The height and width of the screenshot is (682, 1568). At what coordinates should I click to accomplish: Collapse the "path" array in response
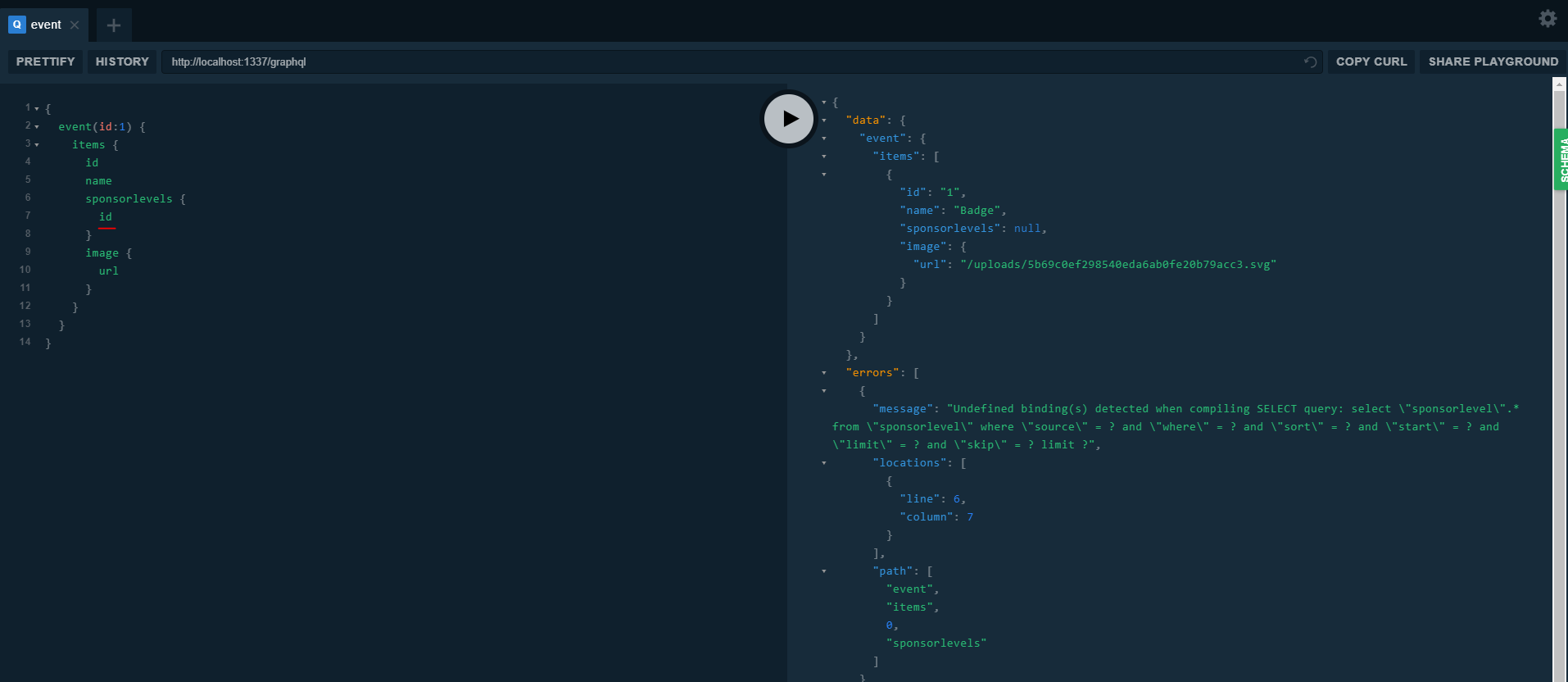point(824,571)
